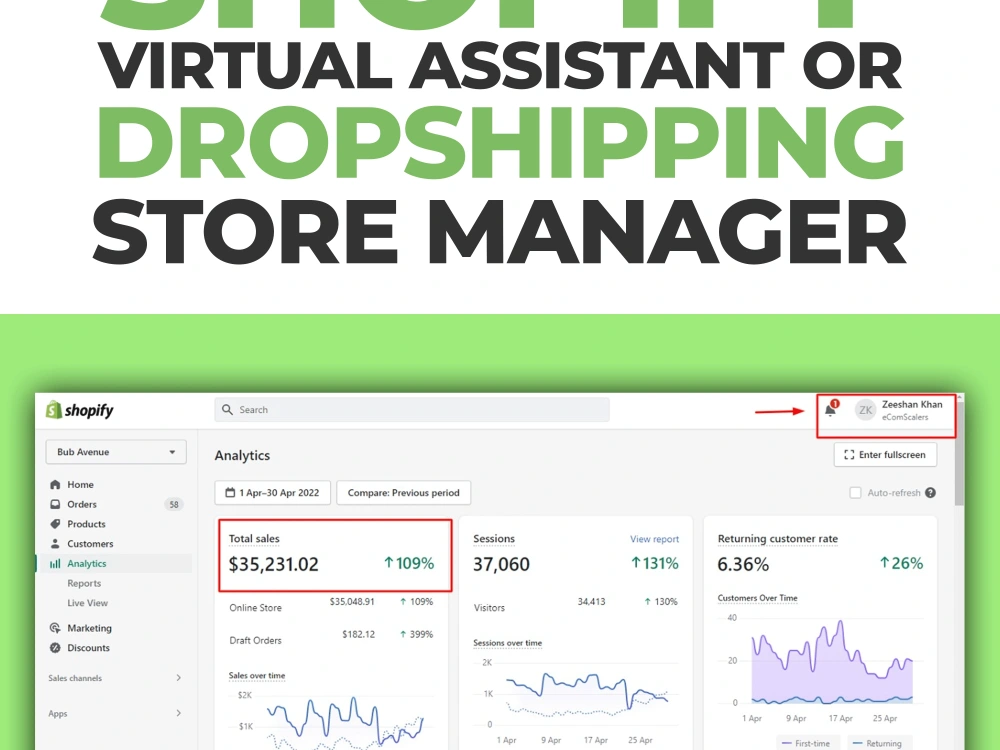
Task: Click the search magnifier icon
Action: (x=227, y=409)
